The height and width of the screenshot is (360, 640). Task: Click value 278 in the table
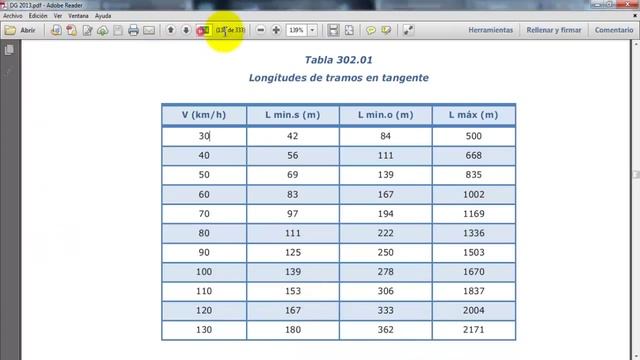point(386,272)
